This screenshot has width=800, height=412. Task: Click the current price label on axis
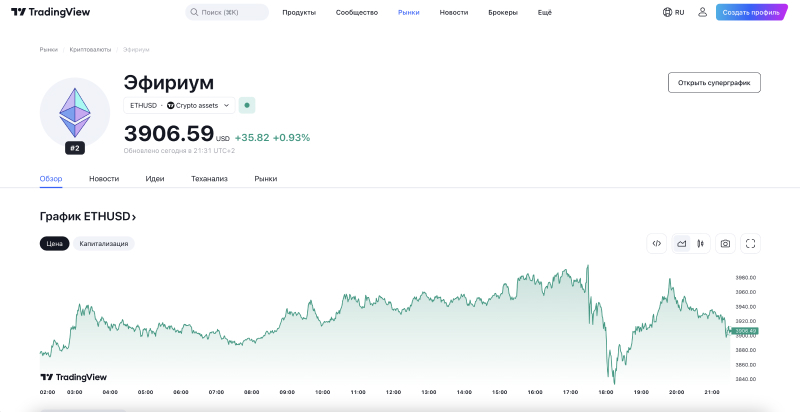click(x=745, y=331)
